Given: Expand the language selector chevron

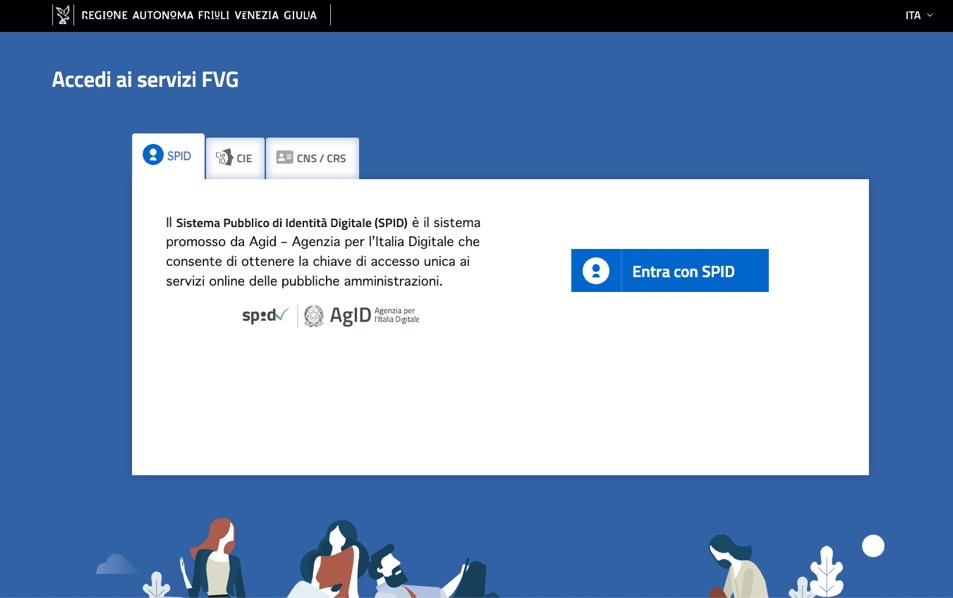Looking at the screenshot, I should point(928,16).
